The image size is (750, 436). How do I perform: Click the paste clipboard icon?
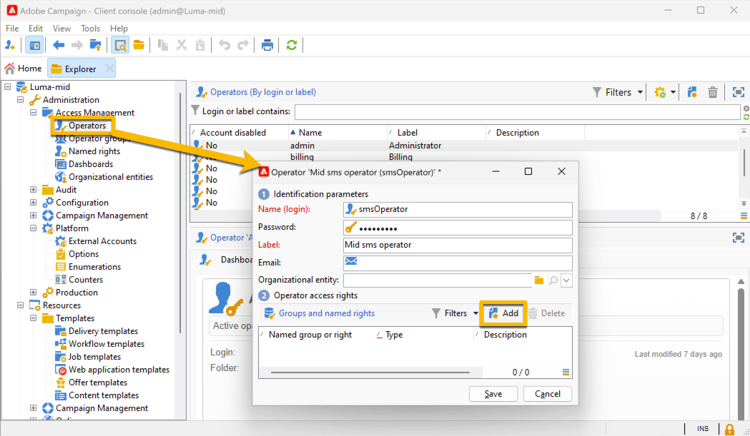point(200,45)
